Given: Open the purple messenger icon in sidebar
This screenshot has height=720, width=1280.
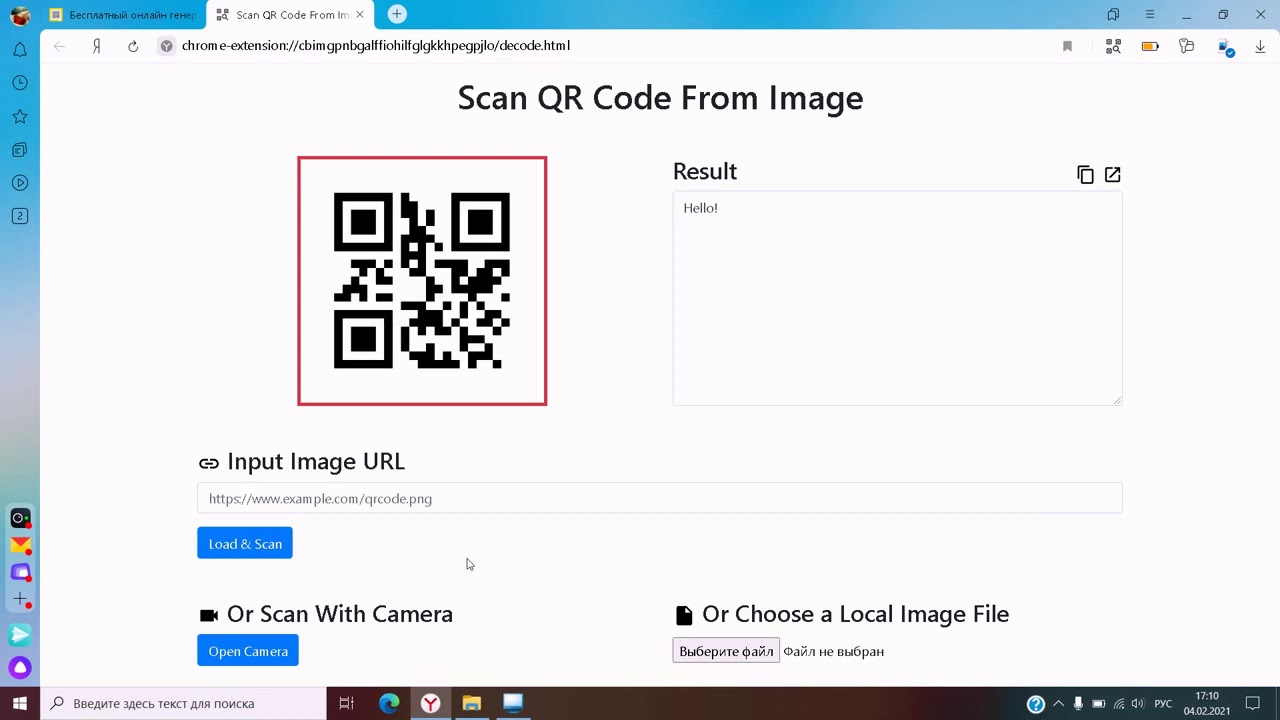Looking at the screenshot, I should point(20,572).
